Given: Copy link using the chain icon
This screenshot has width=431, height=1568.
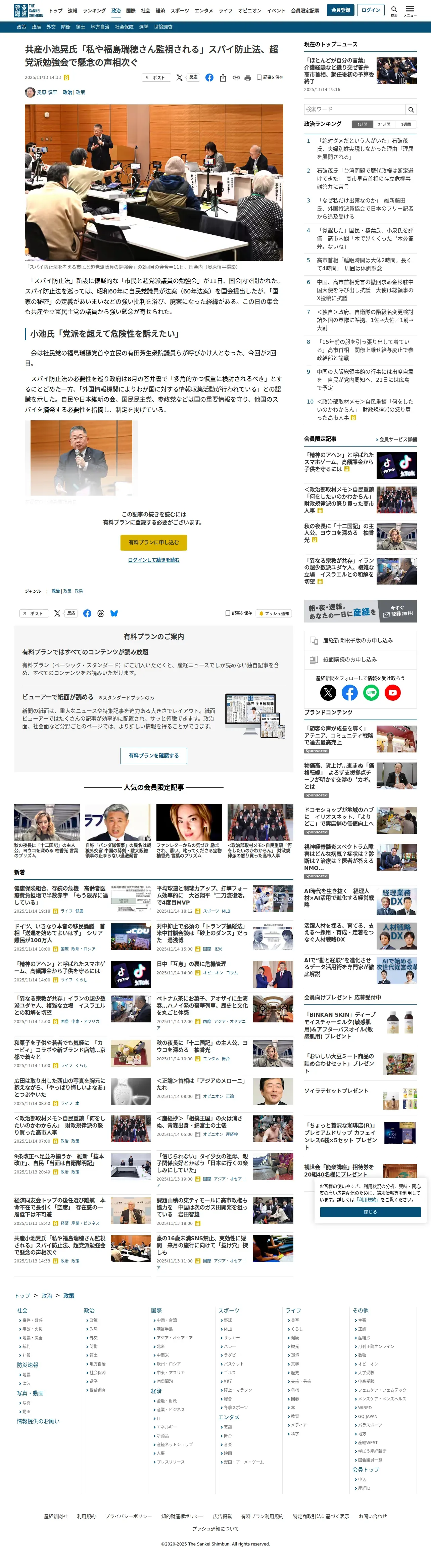Looking at the screenshot, I should pyautogui.click(x=236, y=77).
